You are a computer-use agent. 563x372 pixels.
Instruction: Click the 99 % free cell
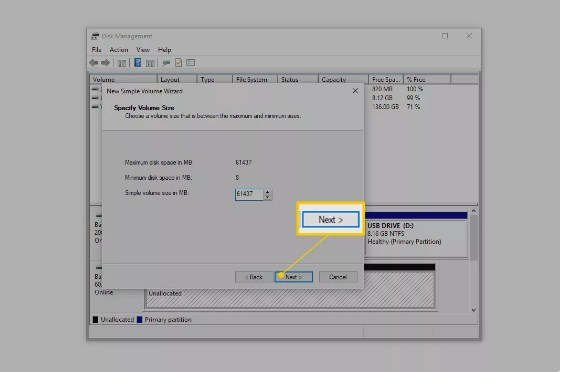tap(413, 98)
